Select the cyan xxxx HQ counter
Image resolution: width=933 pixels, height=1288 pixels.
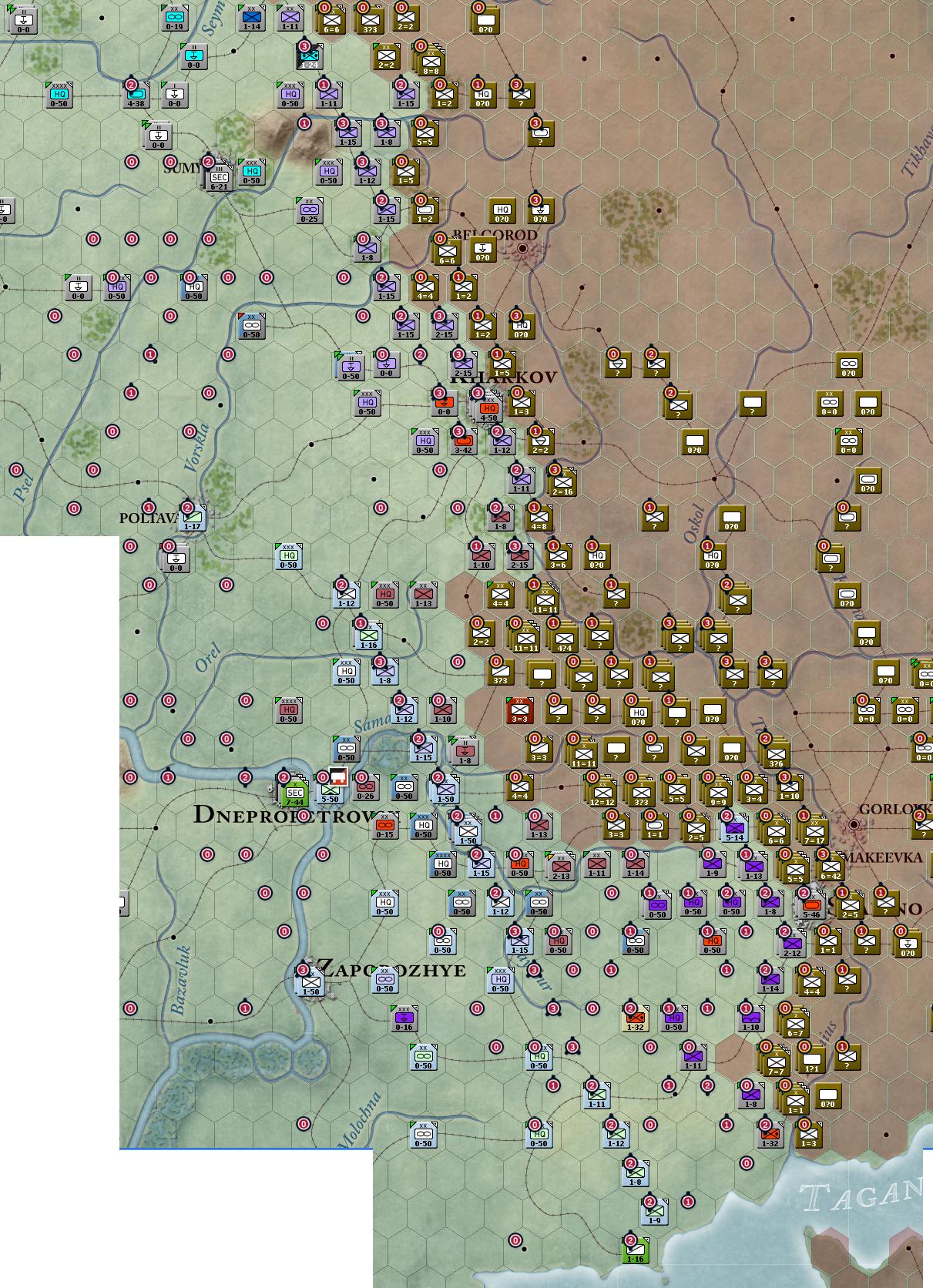coord(59,96)
